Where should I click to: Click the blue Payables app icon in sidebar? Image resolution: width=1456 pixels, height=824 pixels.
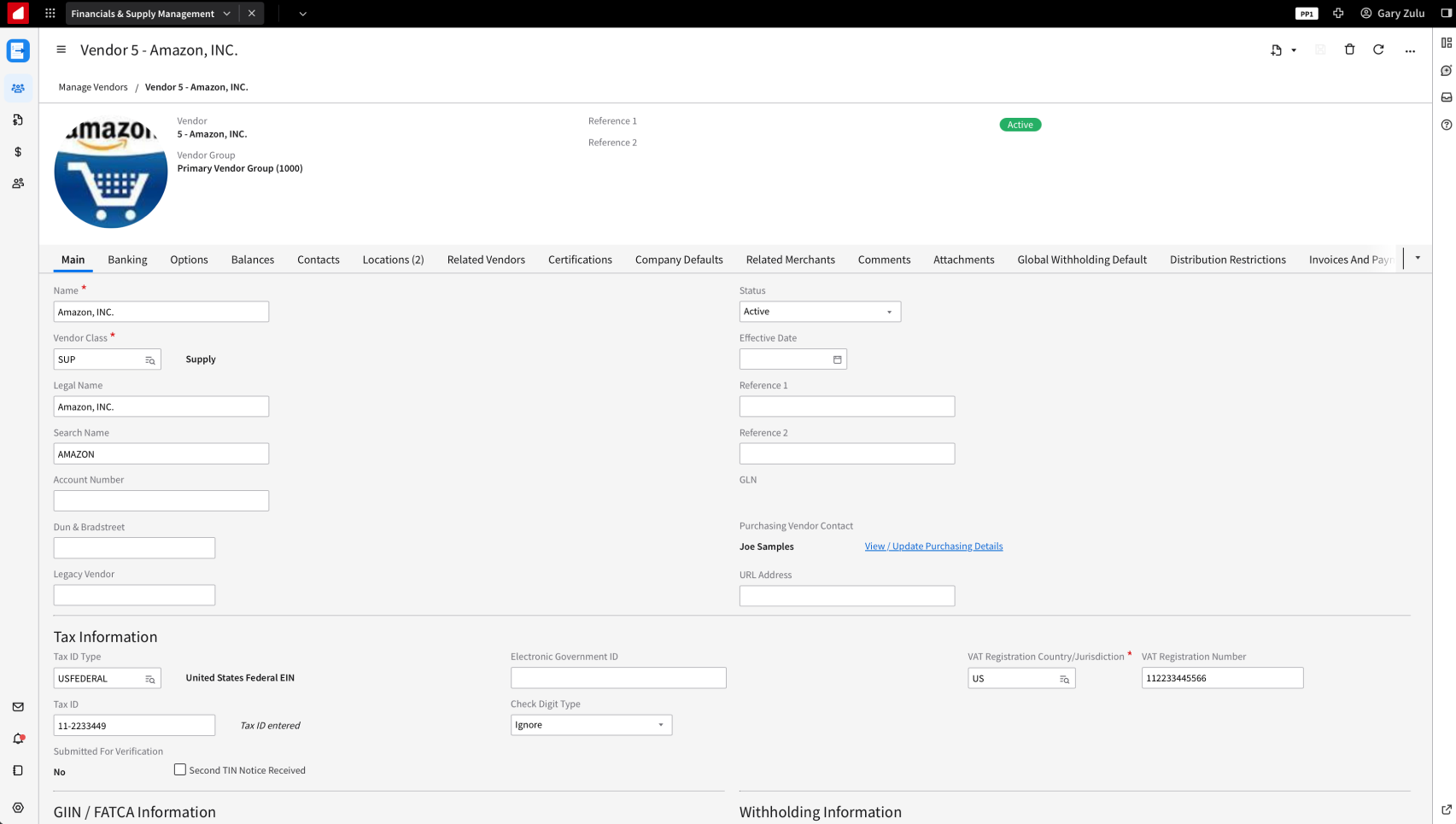click(x=18, y=51)
